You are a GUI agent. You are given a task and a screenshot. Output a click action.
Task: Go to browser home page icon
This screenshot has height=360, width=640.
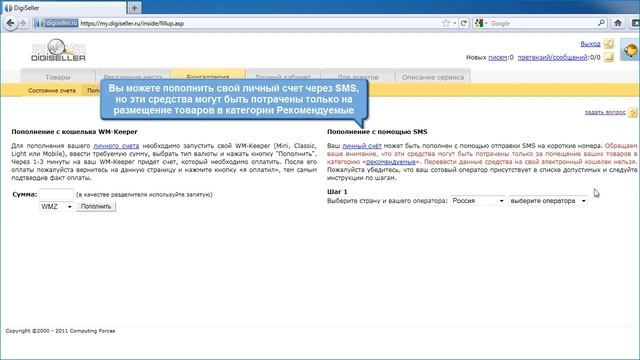tap(618, 23)
